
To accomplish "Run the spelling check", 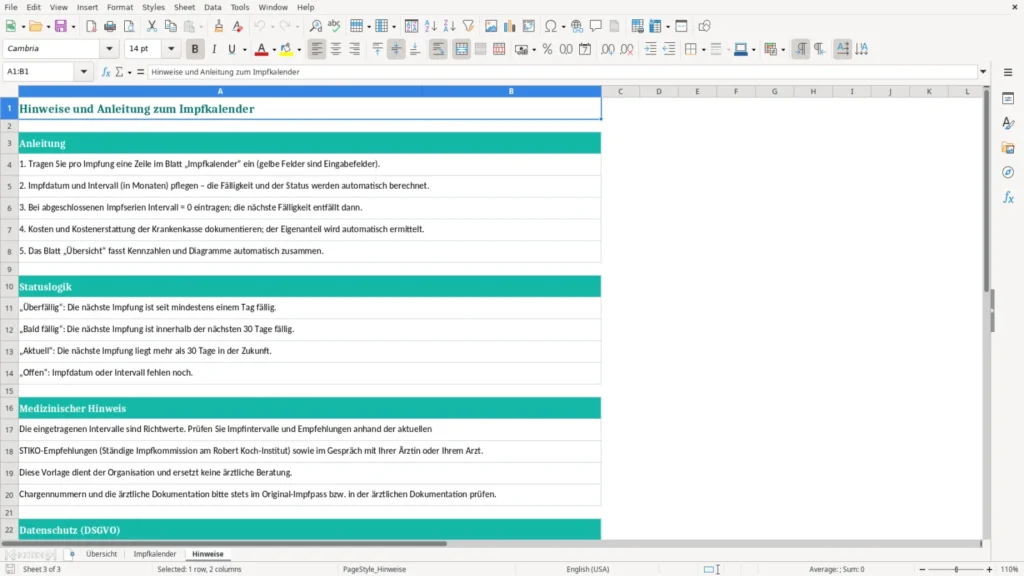I will (x=334, y=26).
